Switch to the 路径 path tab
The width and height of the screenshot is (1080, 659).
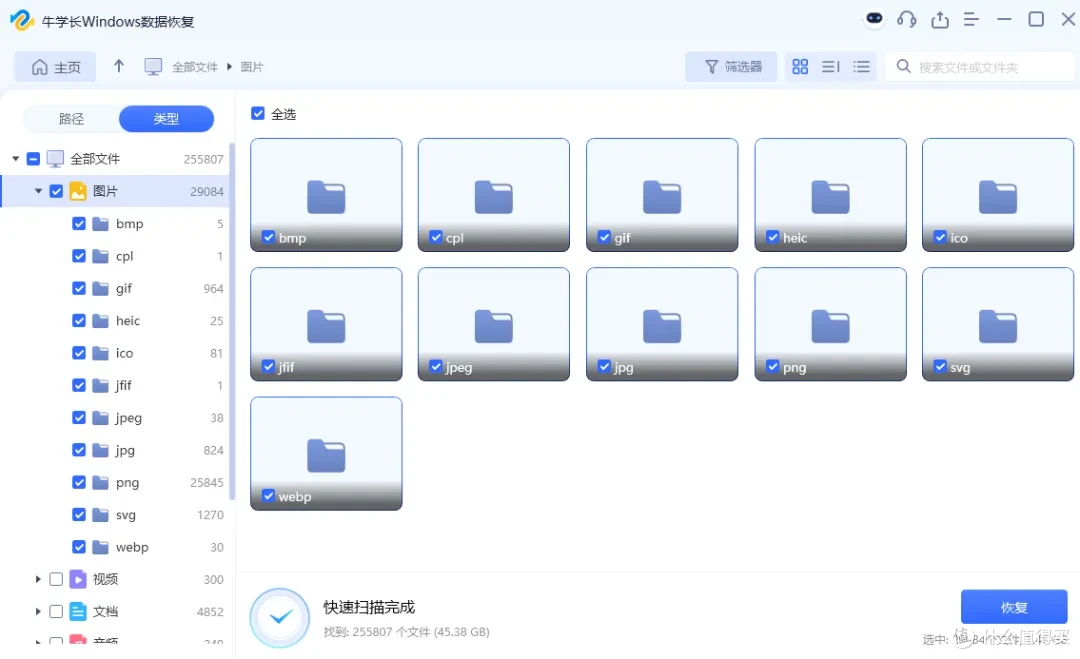(x=71, y=119)
